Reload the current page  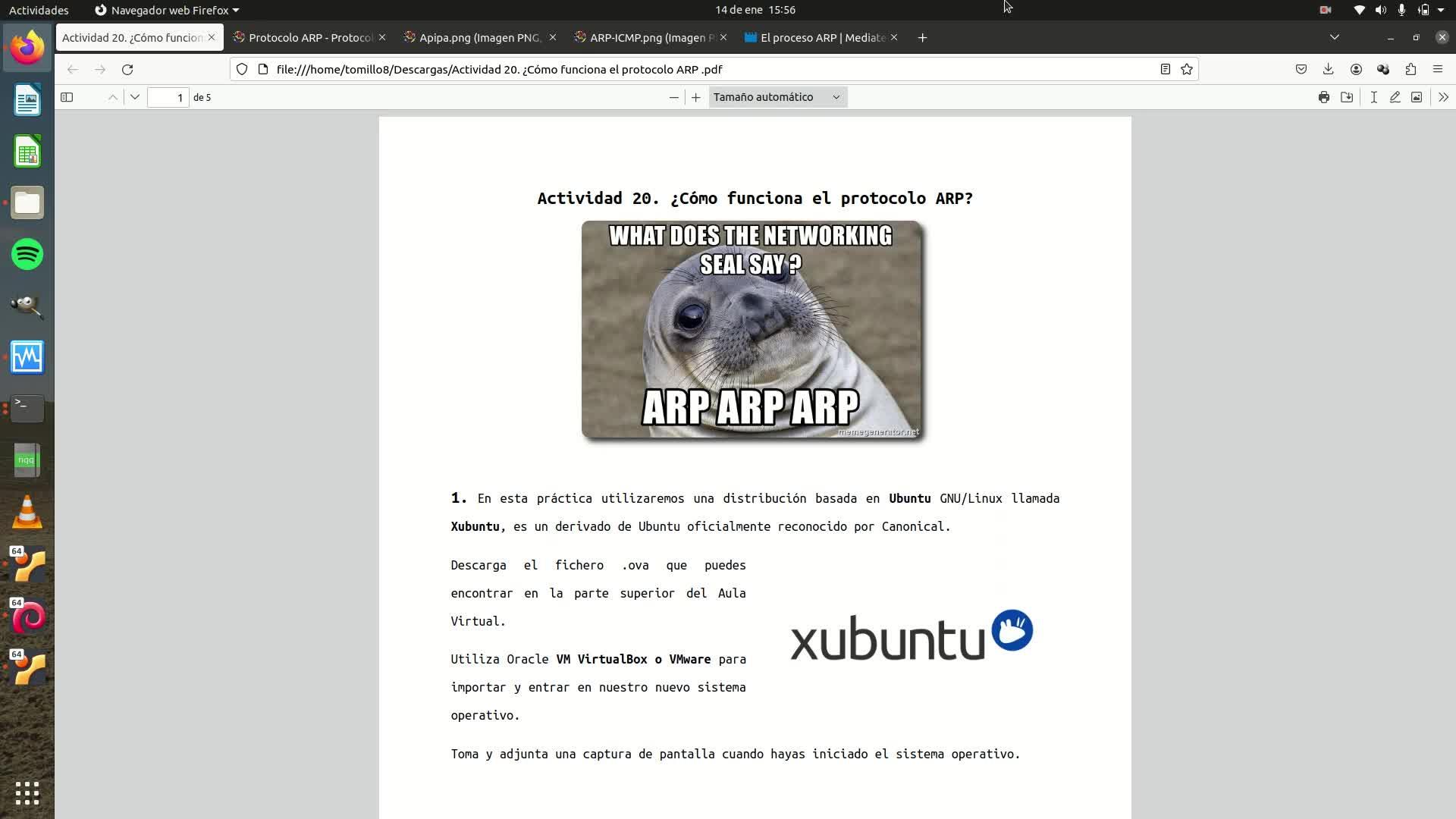coord(127,69)
